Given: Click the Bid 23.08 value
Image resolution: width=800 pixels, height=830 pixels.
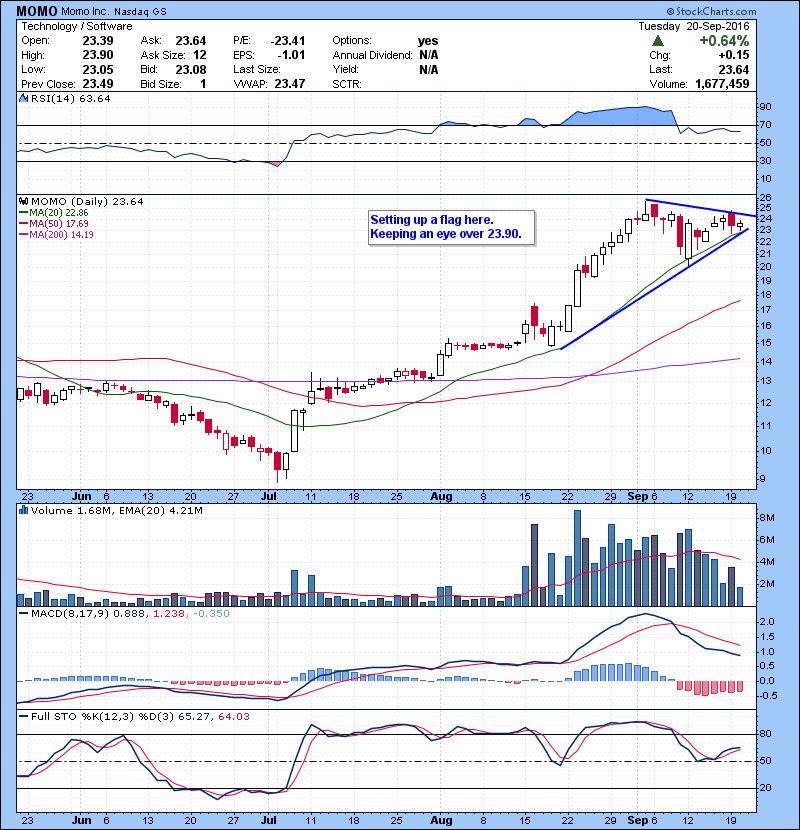Looking at the screenshot, I should (x=191, y=69).
